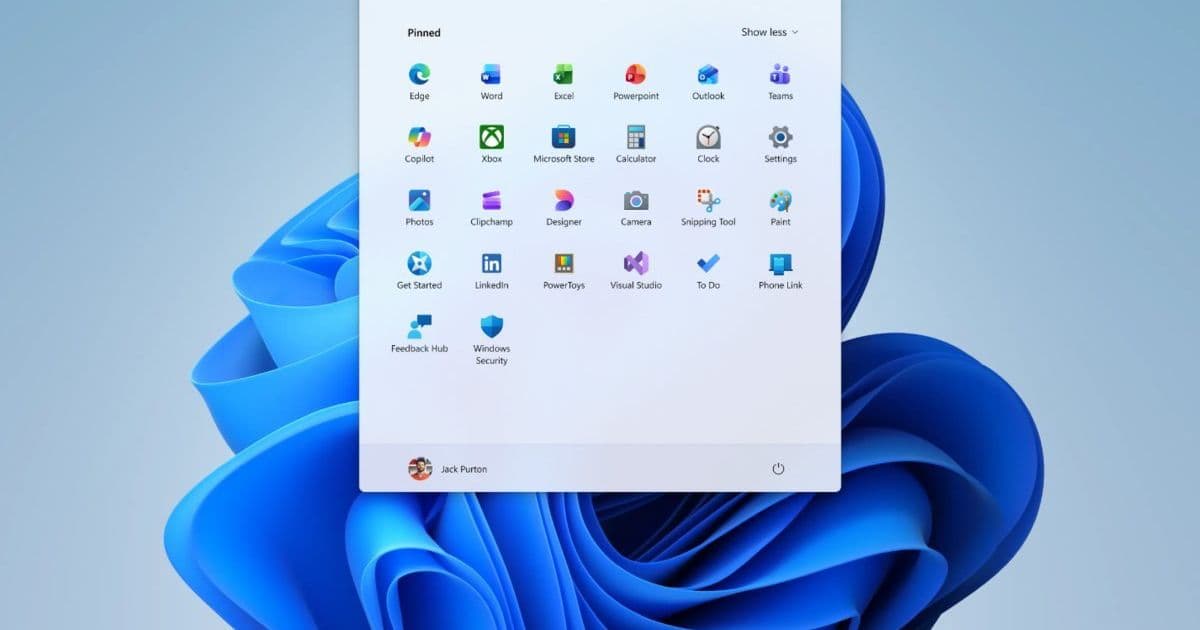
Task: Launch the Teams app icon
Action: [780, 74]
